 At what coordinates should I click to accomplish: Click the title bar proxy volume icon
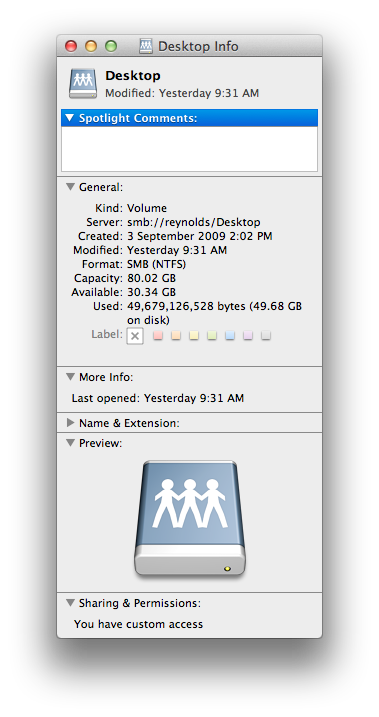(146, 46)
